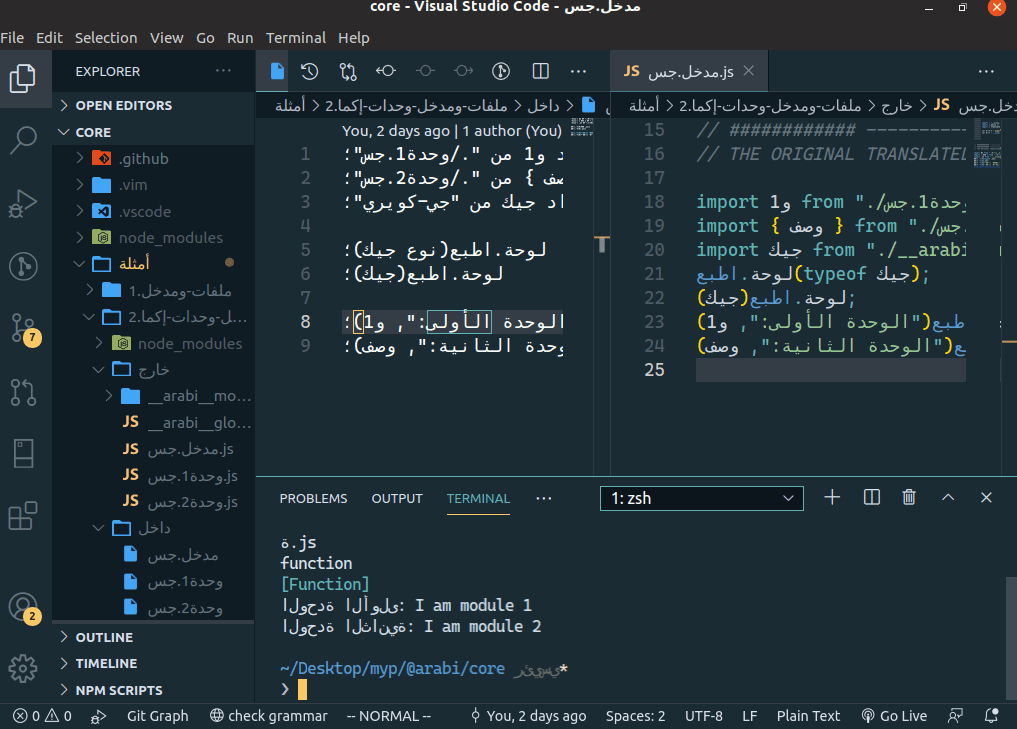Open the Manage settings gear
This screenshot has width=1017, height=729.
23,668
